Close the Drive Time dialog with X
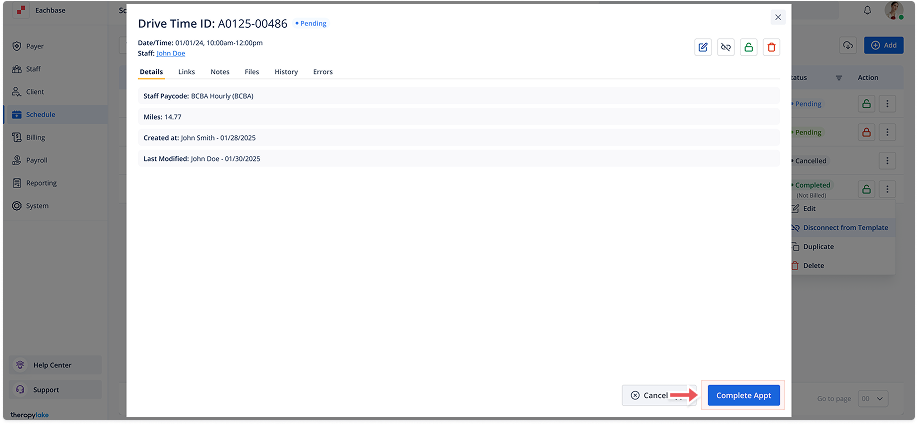Screen dimensions: 918x425 pyautogui.click(x=778, y=18)
